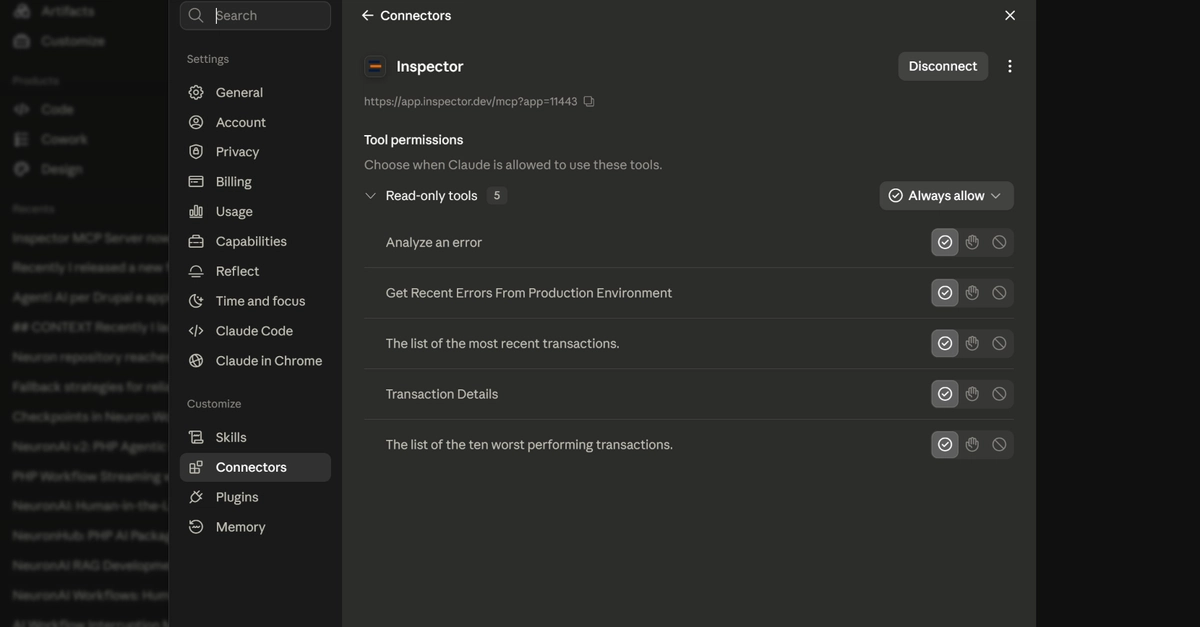Click the Read-only tools count badge 5
Image resolution: width=1200 pixels, height=627 pixels.
497,196
